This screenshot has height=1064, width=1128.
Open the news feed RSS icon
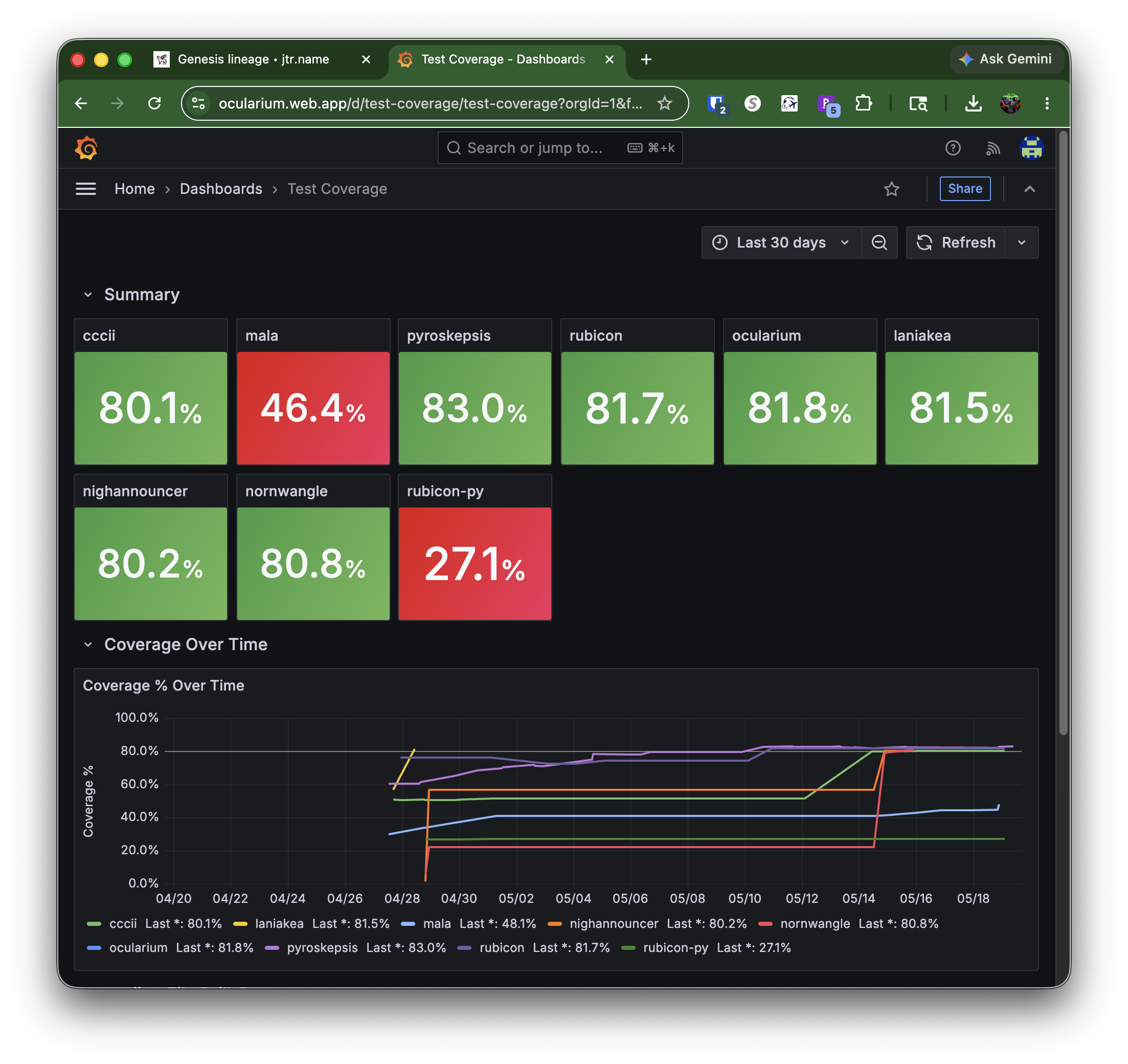pyautogui.click(x=992, y=148)
